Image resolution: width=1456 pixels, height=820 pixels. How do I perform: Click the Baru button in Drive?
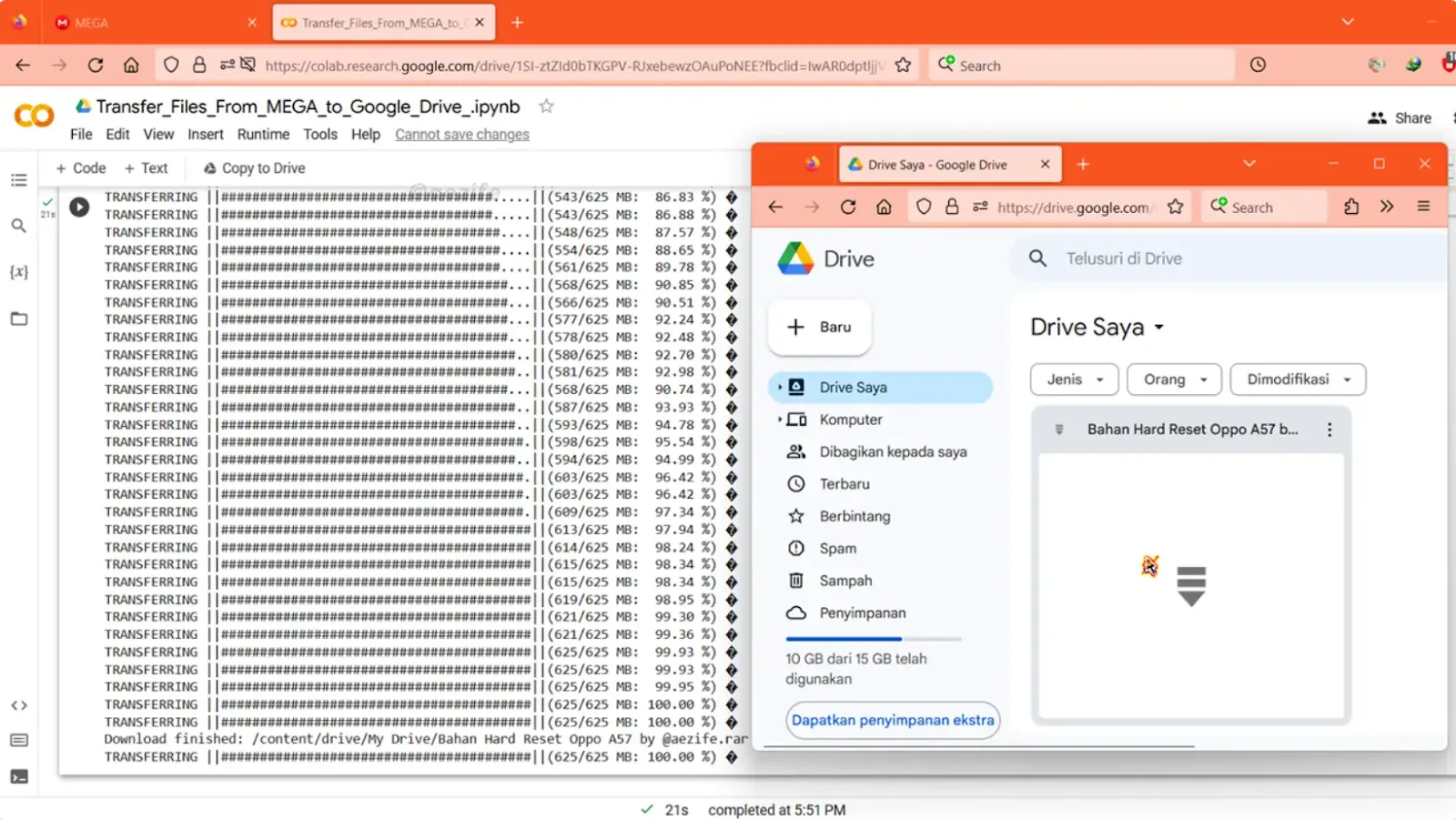[818, 327]
